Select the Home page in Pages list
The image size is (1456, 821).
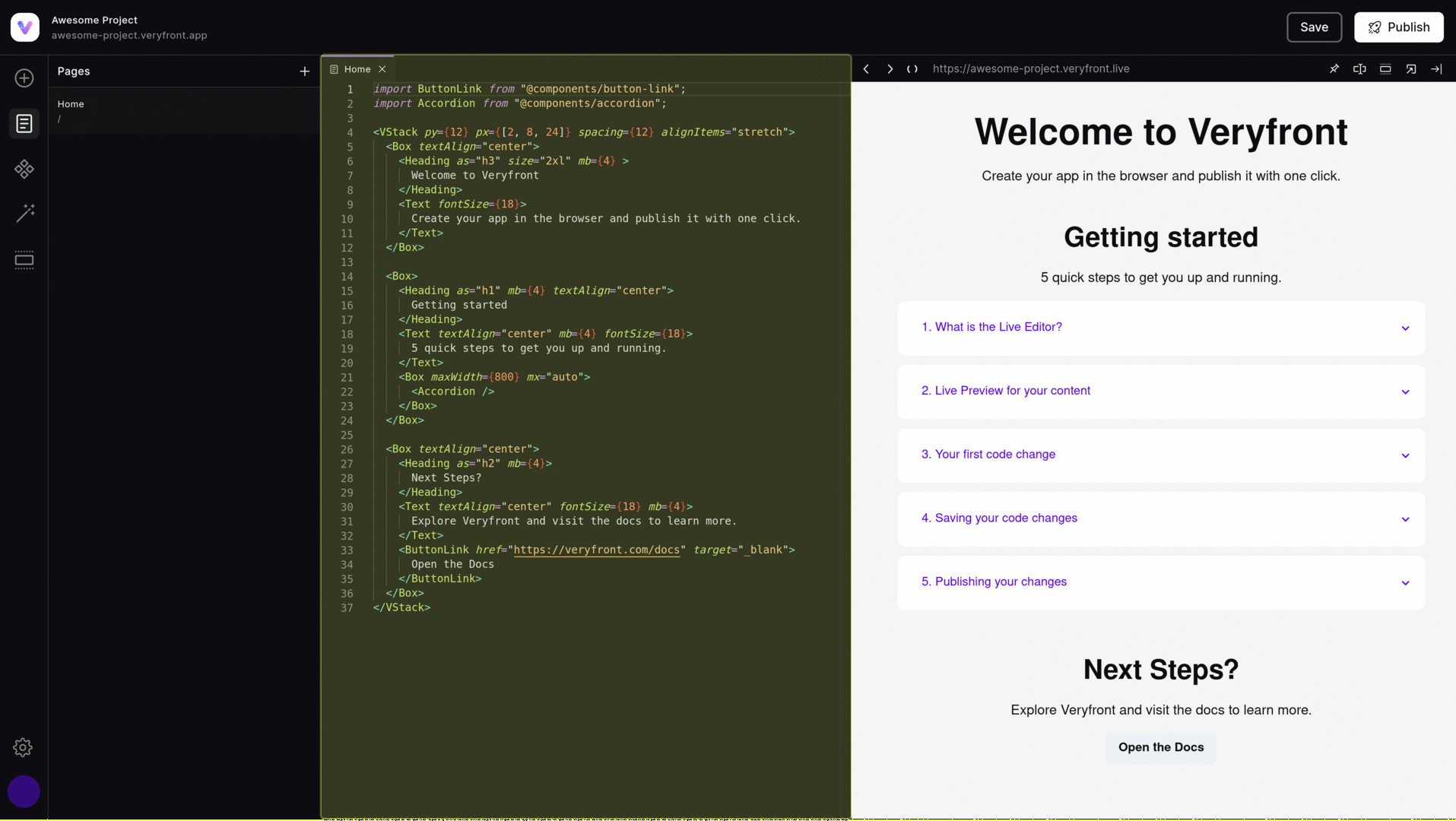pos(184,111)
